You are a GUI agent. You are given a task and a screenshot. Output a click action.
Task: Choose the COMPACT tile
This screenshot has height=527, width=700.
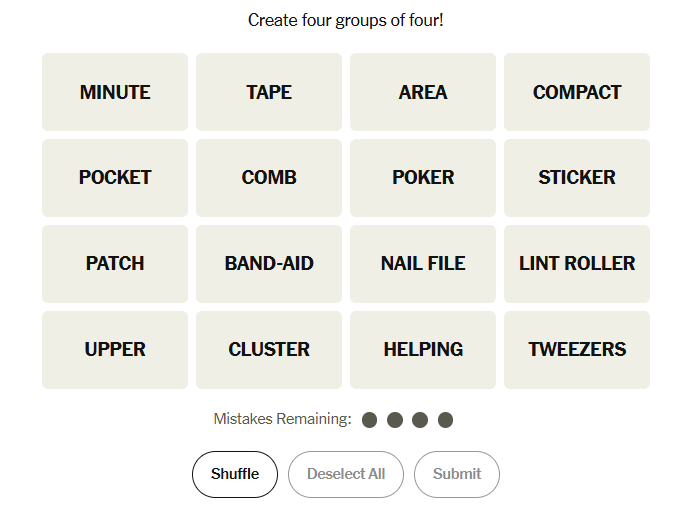pyautogui.click(x=577, y=92)
